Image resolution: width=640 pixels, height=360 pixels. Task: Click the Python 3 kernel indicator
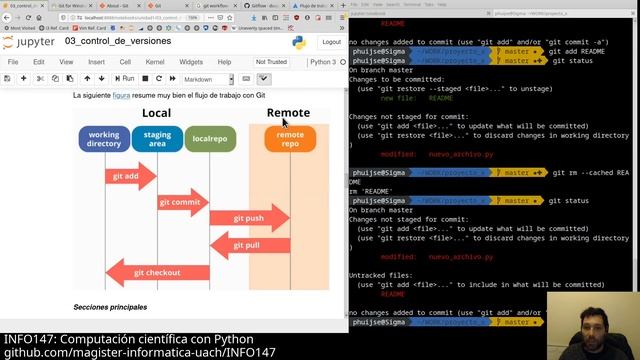pos(323,62)
